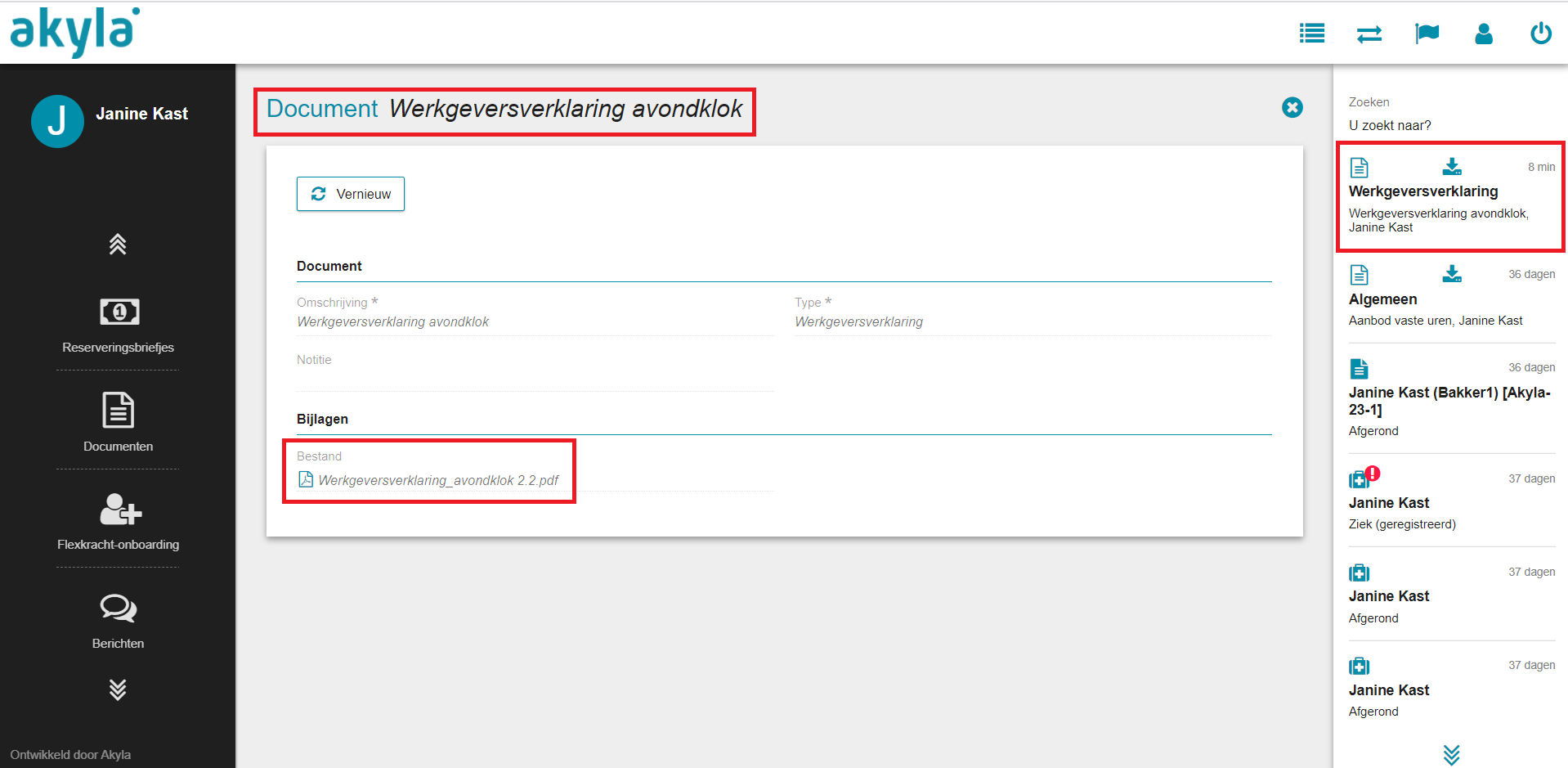
Task: Click document icon of Algemeen notification
Action: pyautogui.click(x=1359, y=275)
